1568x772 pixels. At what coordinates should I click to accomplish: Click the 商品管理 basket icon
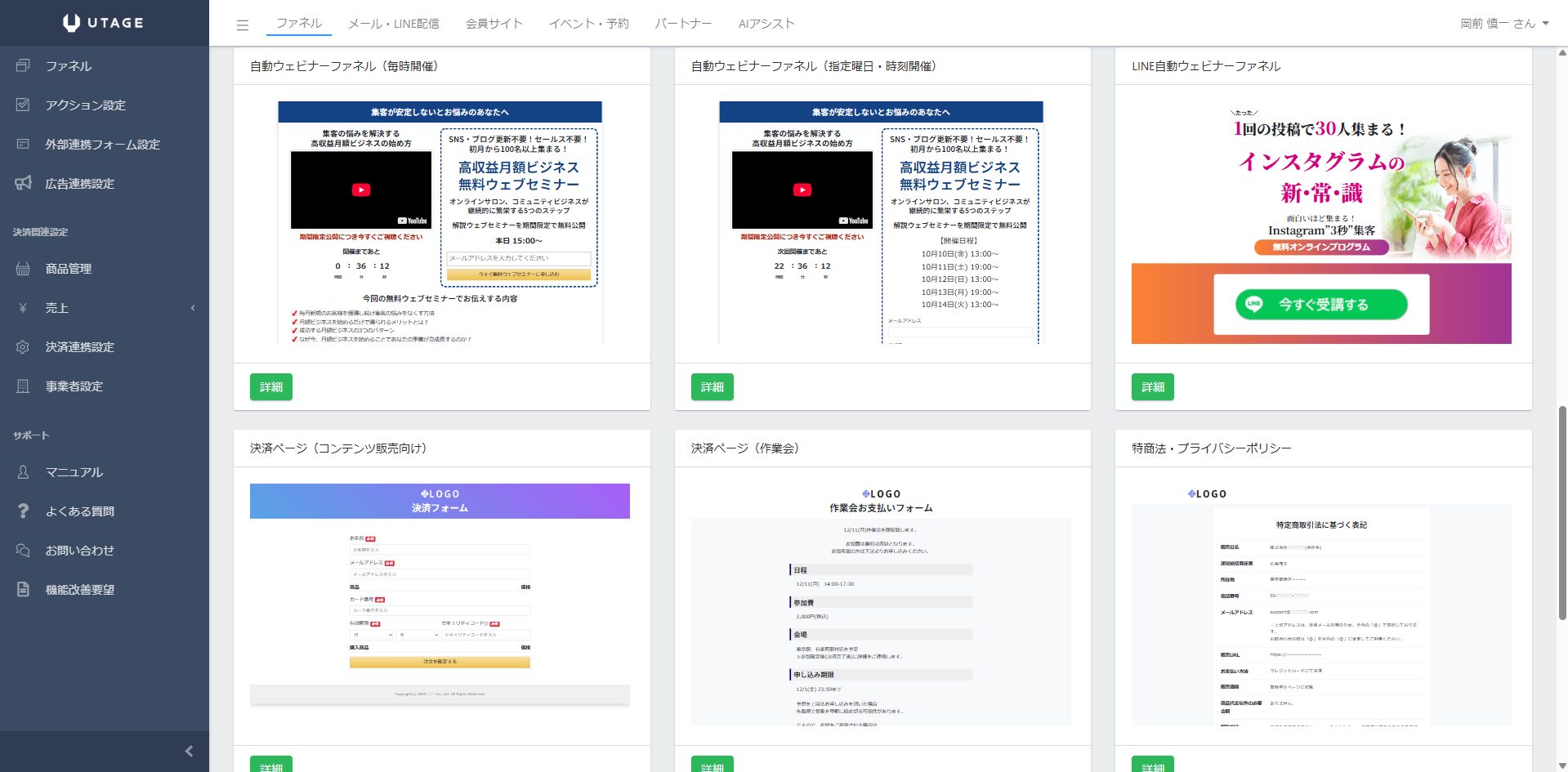click(x=23, y=268)
